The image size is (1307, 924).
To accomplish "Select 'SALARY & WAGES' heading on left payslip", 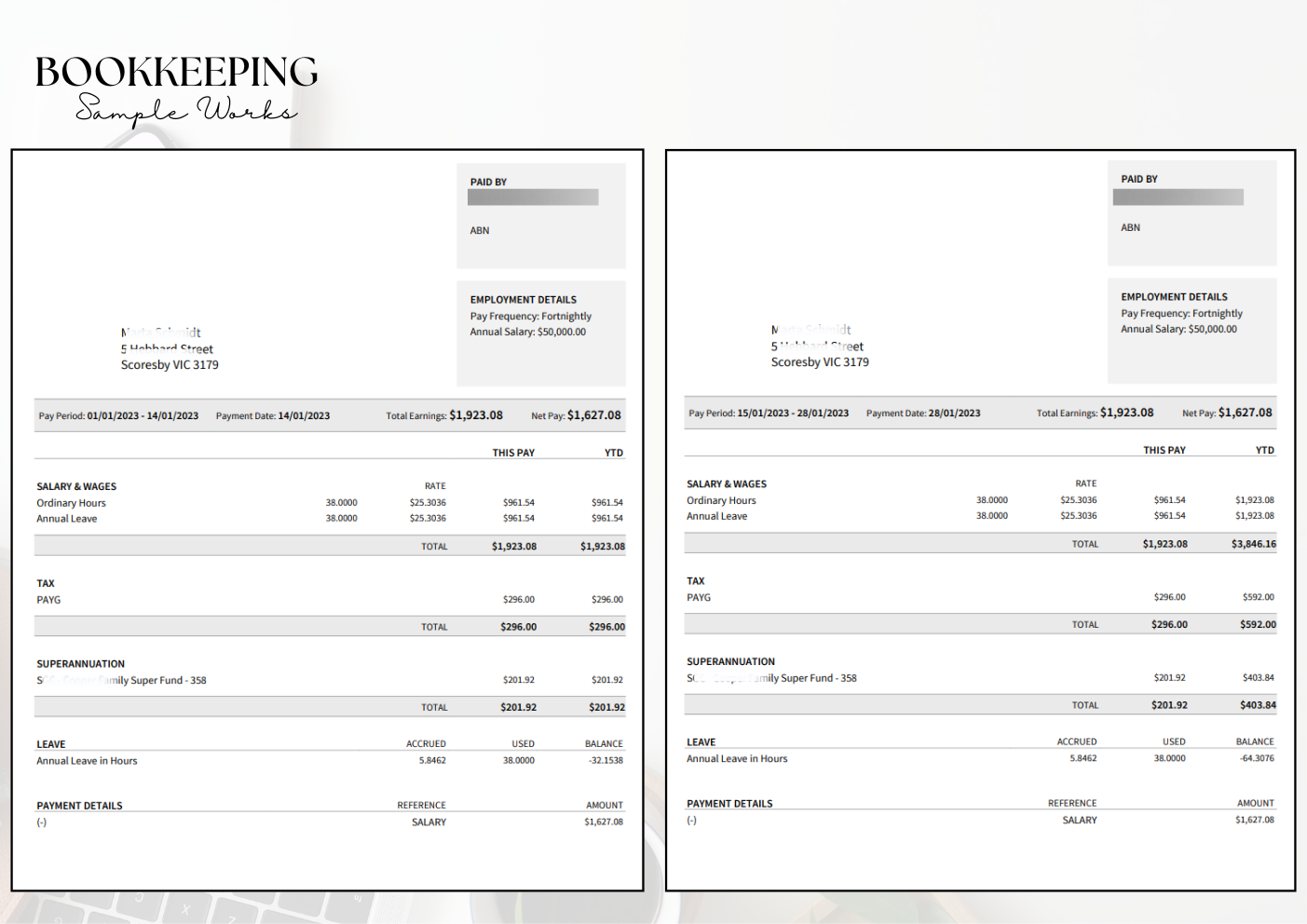I will (76, 487).
